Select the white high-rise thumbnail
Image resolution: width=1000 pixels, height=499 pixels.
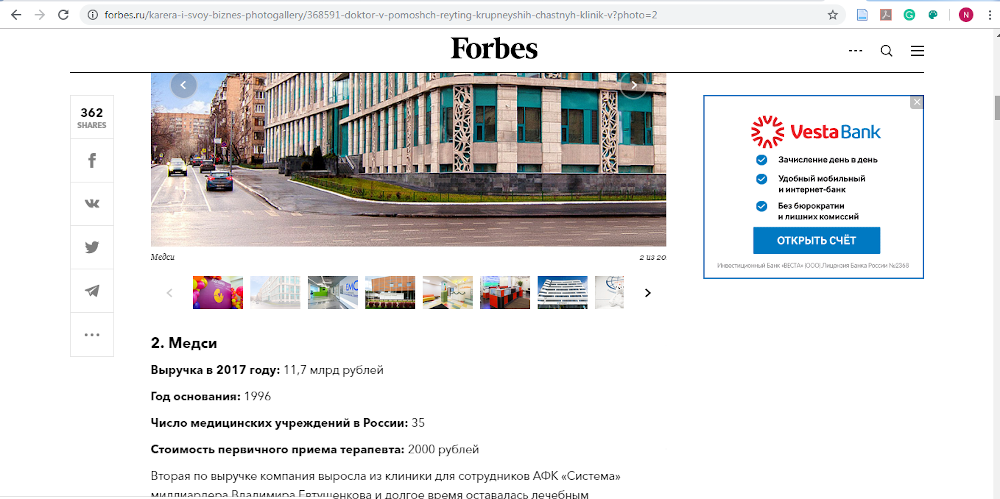pyautogui.click(x=562, y=292)
